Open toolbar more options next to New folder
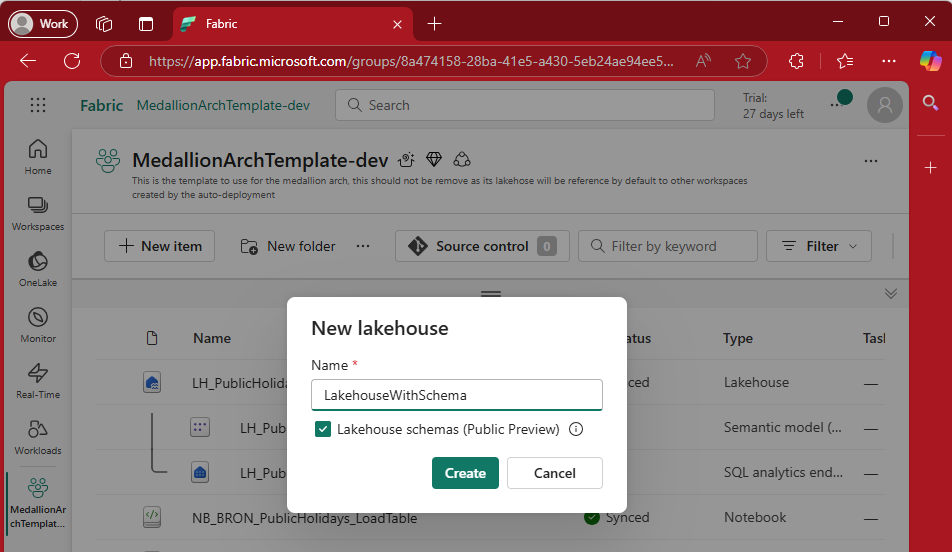This screenshot has height=552, width=952. (x=363, y=246)
